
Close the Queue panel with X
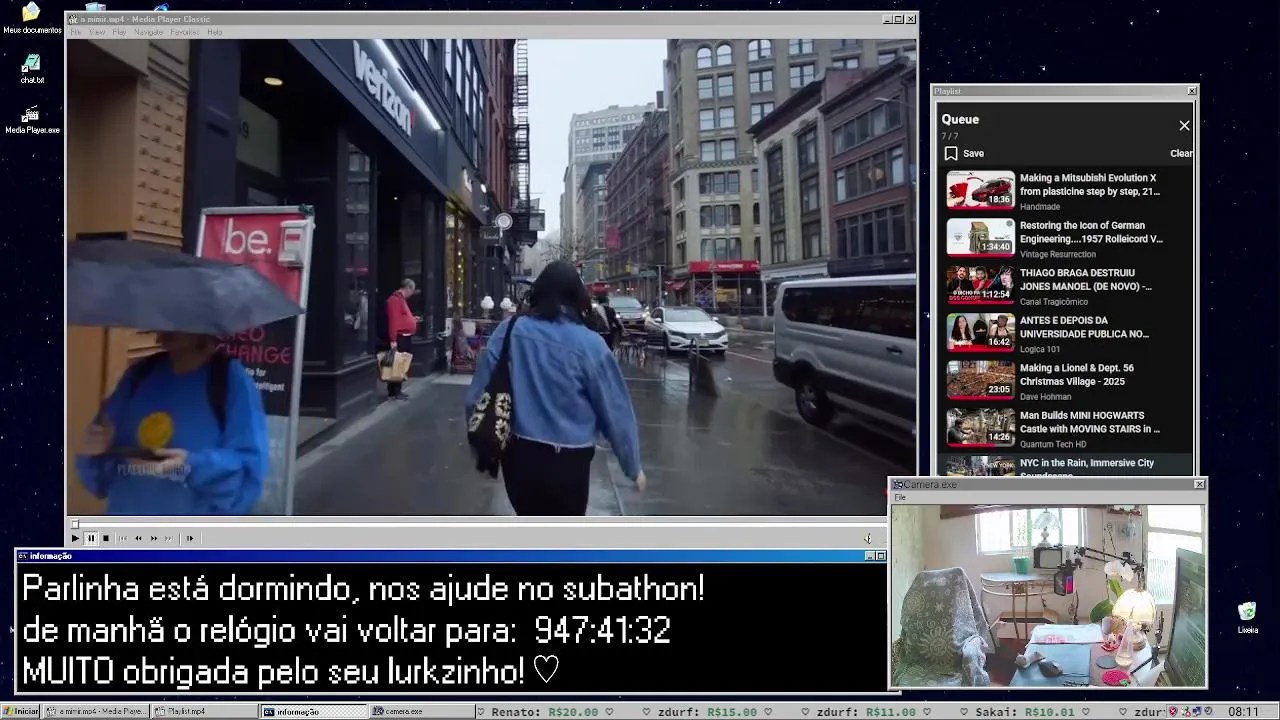point(1184,126)
